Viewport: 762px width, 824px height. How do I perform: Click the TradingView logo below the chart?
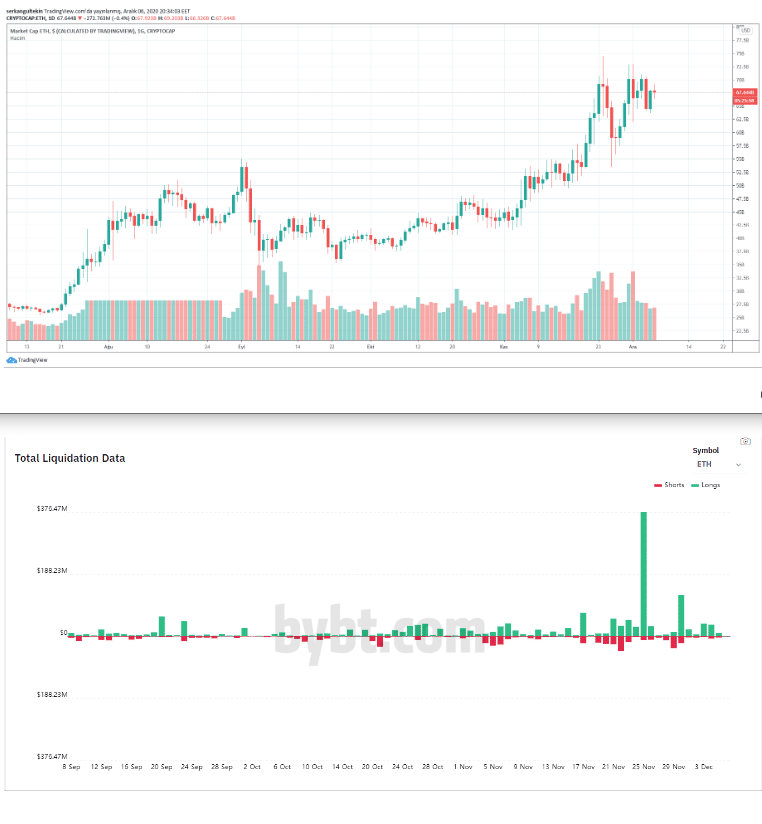(28, 360)
